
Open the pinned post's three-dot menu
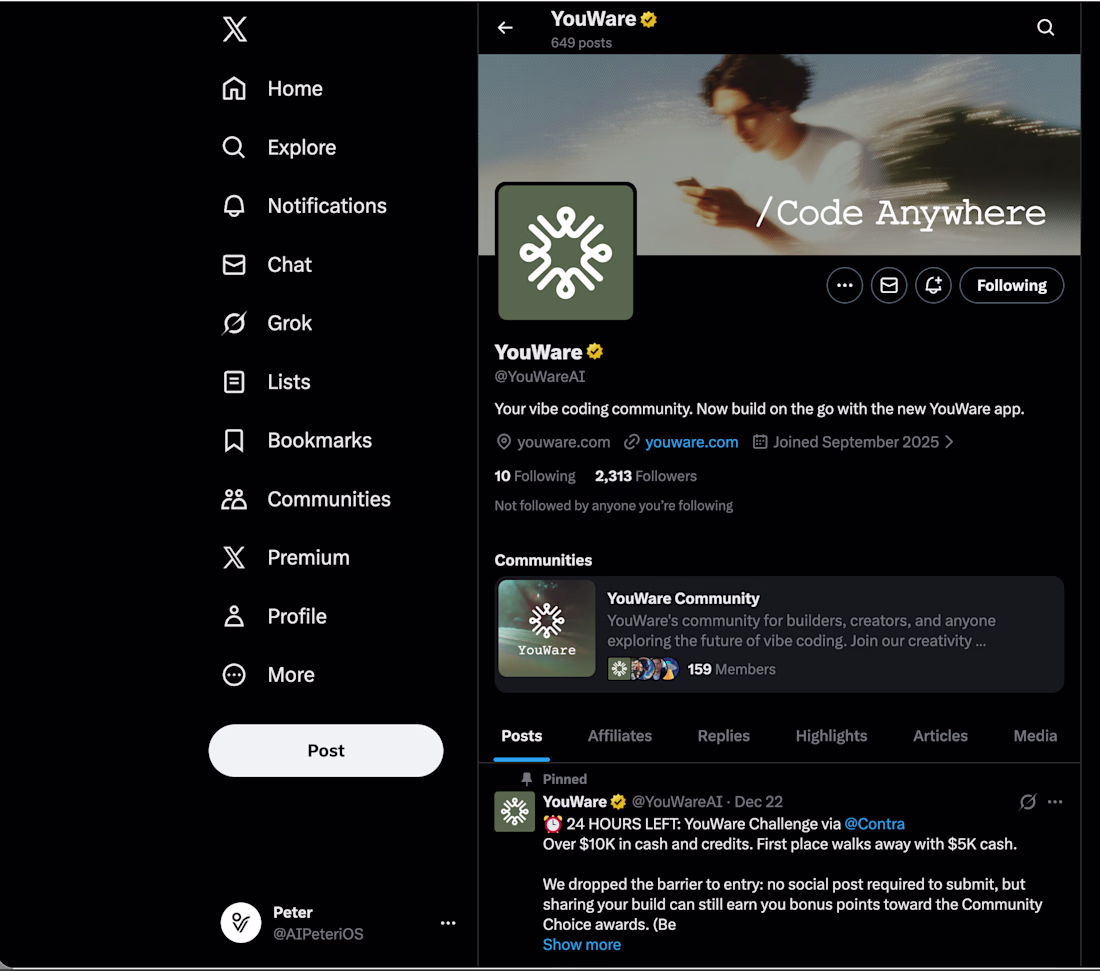(1054, 802)
